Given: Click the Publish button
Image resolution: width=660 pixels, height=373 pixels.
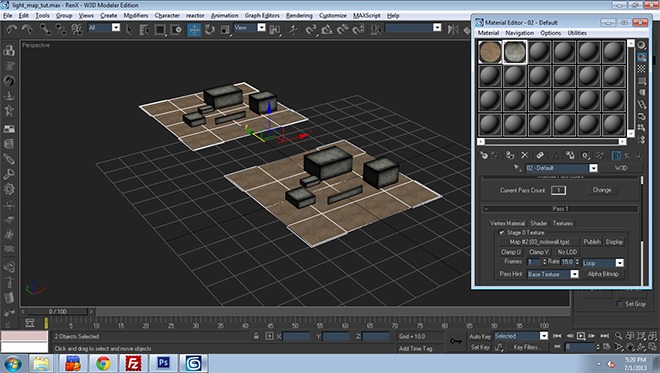Looking at the screenshot, I should pos(591,242).
